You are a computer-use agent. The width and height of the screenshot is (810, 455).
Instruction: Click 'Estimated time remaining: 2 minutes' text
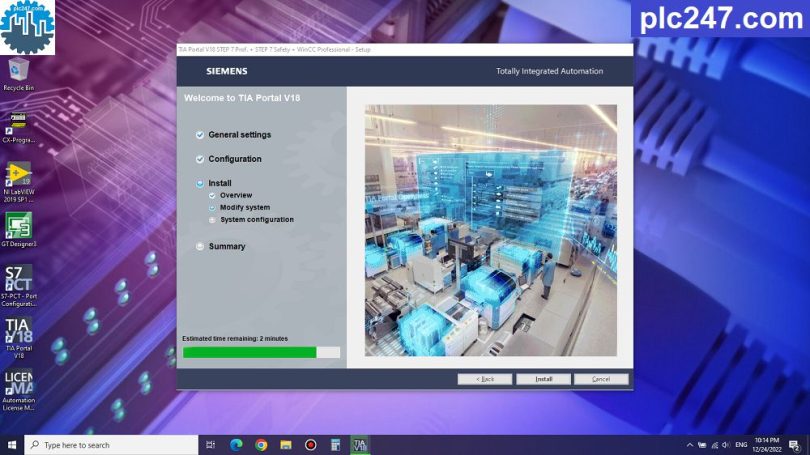pyautogui.click(x=235, y=339)
